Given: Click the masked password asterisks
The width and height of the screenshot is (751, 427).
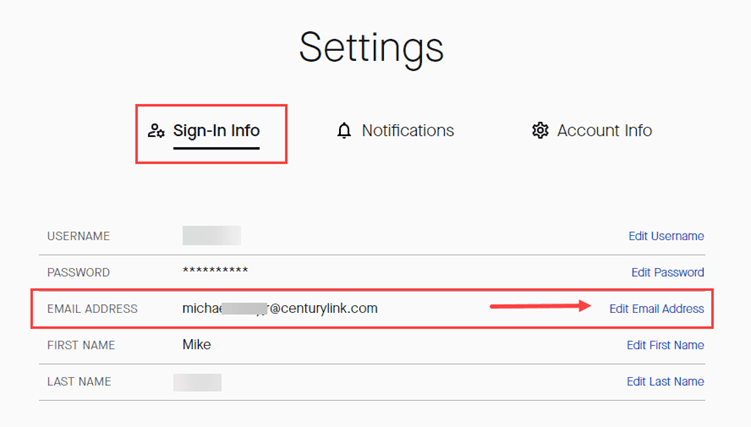Looking at the screenshot, I should (215, 272).
